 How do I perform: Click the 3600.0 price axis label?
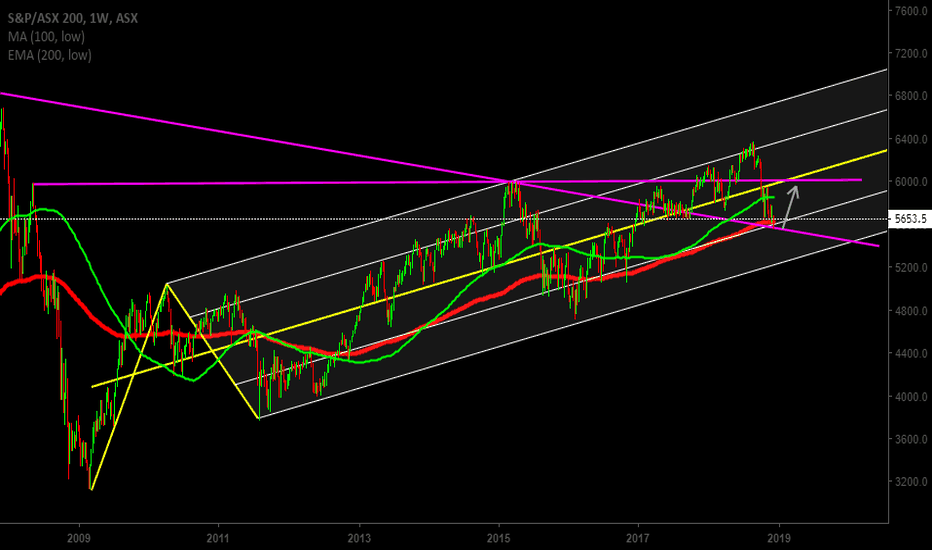coord(911,439)
